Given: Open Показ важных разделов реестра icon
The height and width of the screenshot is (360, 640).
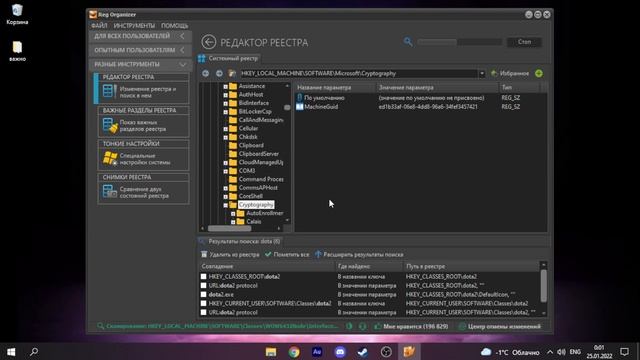Looking at the screenshot, I should click(x=110, y=125).
